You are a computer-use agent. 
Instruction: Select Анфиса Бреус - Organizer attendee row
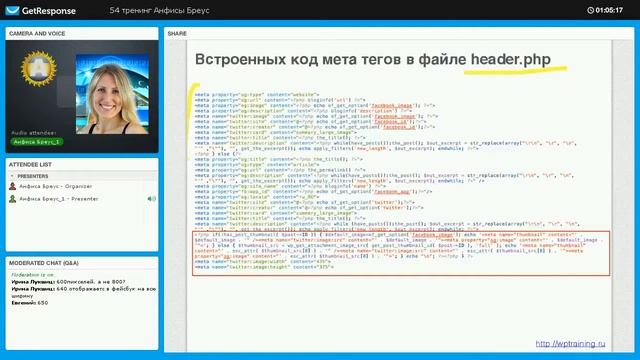pos(82,186)
